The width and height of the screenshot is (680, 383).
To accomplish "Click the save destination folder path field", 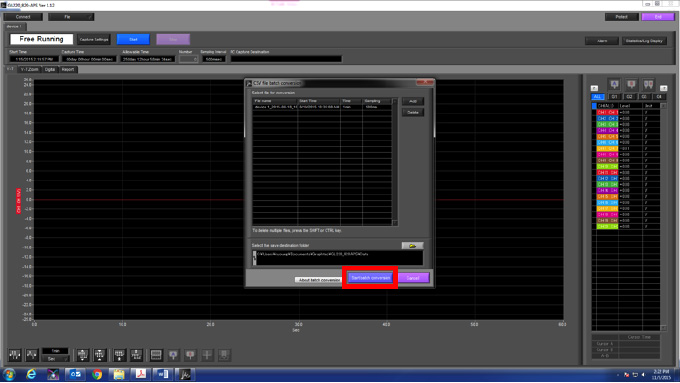I will [338, 258].
